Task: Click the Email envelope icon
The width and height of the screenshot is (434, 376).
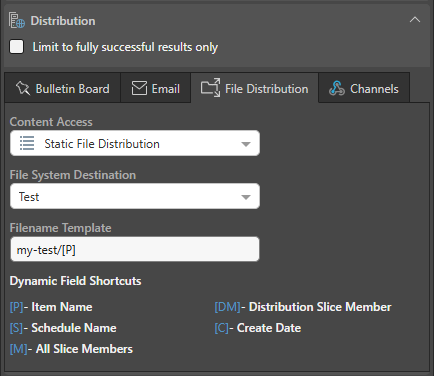Action: (139, 88)
